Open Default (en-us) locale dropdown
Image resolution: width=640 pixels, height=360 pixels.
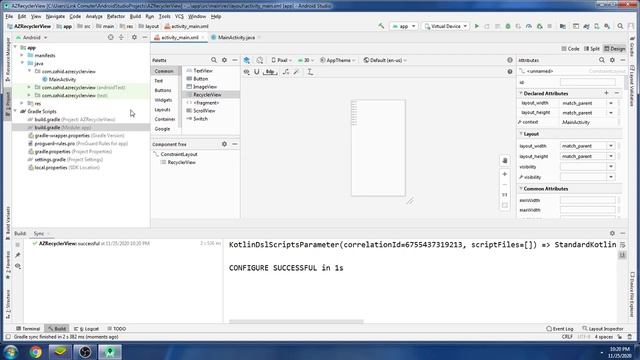coord(385,60)
